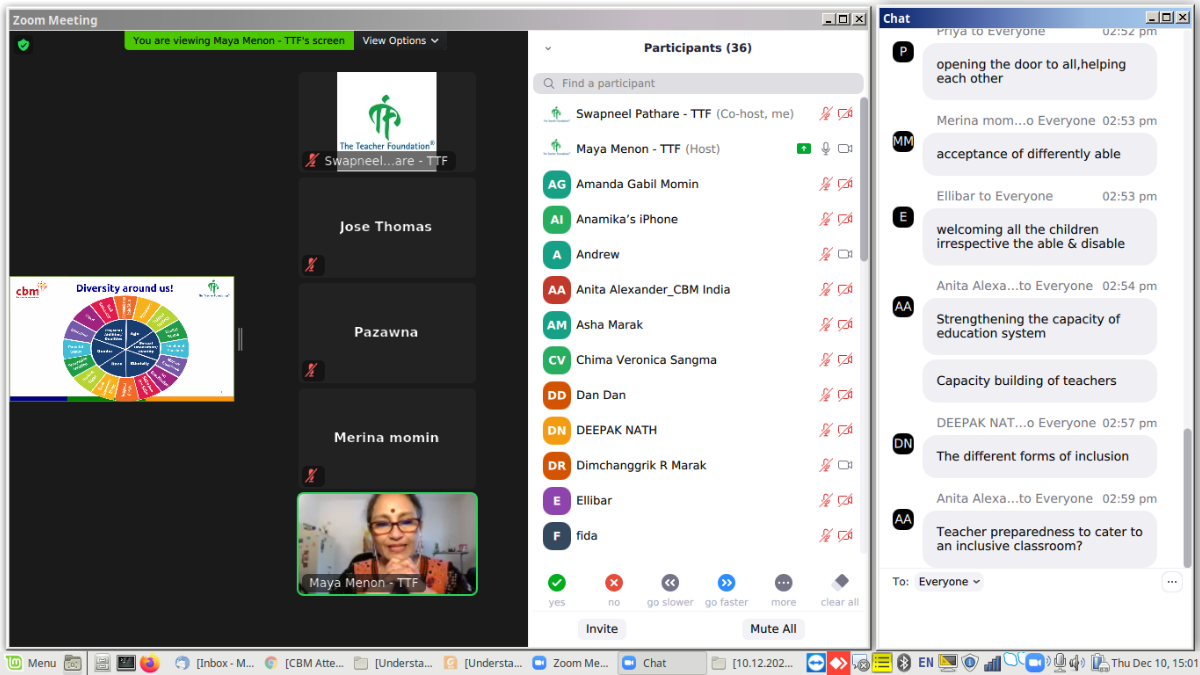Image resolution: width=1200 pixels, height=675 pixels.
Task: Click the Invite button
Action: click(x=602, y=629)
